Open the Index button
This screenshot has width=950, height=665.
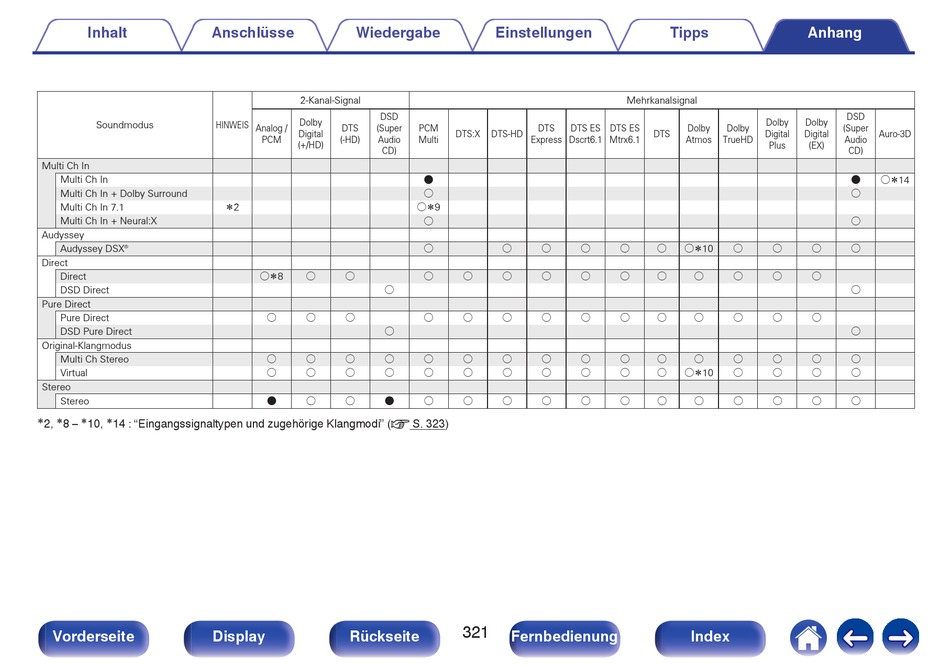[710, 637]
